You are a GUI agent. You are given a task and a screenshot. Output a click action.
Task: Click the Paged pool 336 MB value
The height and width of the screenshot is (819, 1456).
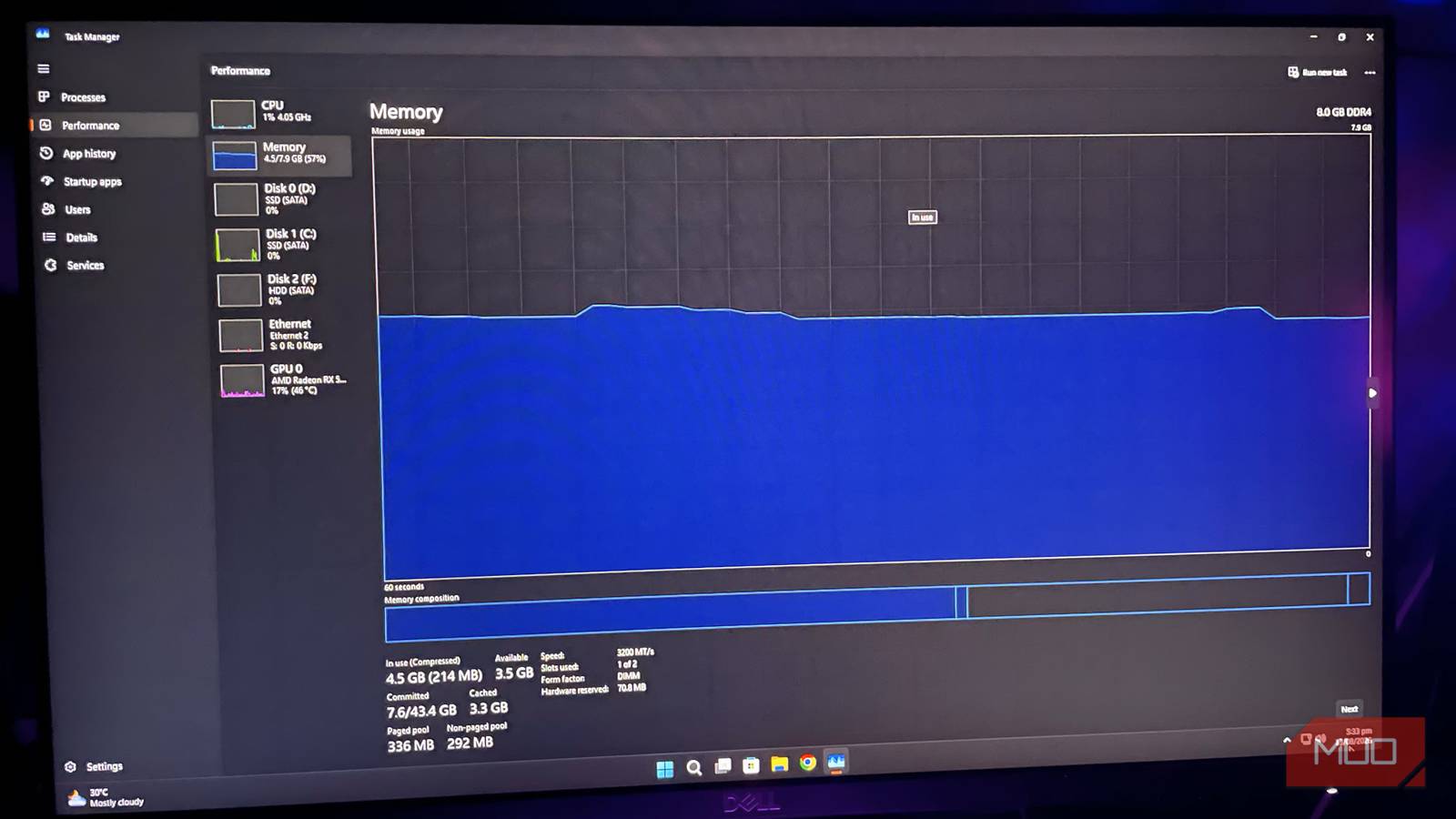(410, 745)
